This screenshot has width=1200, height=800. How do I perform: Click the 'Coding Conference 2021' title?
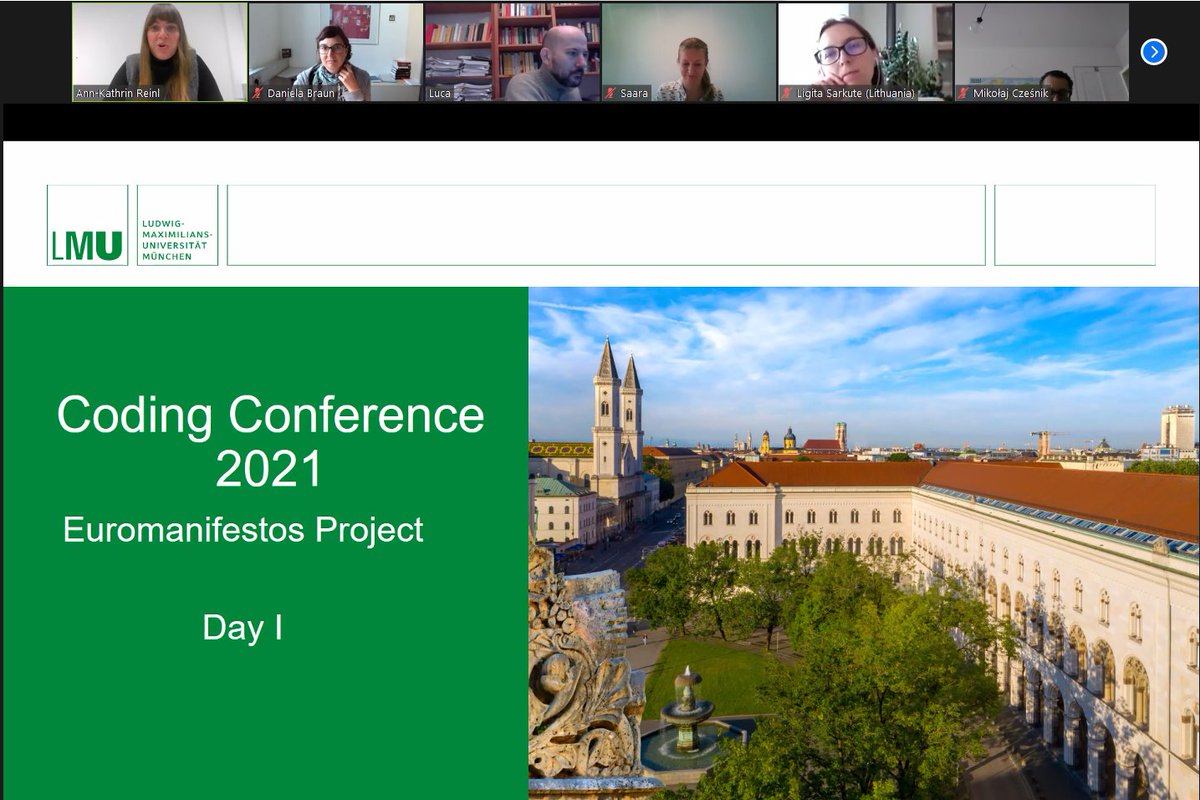270,437
